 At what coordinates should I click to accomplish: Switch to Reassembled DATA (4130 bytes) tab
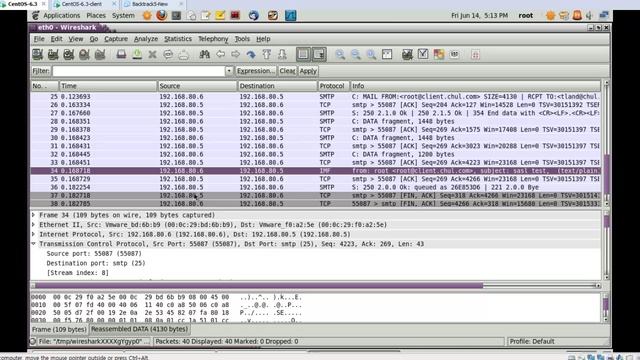click(139, 329)
